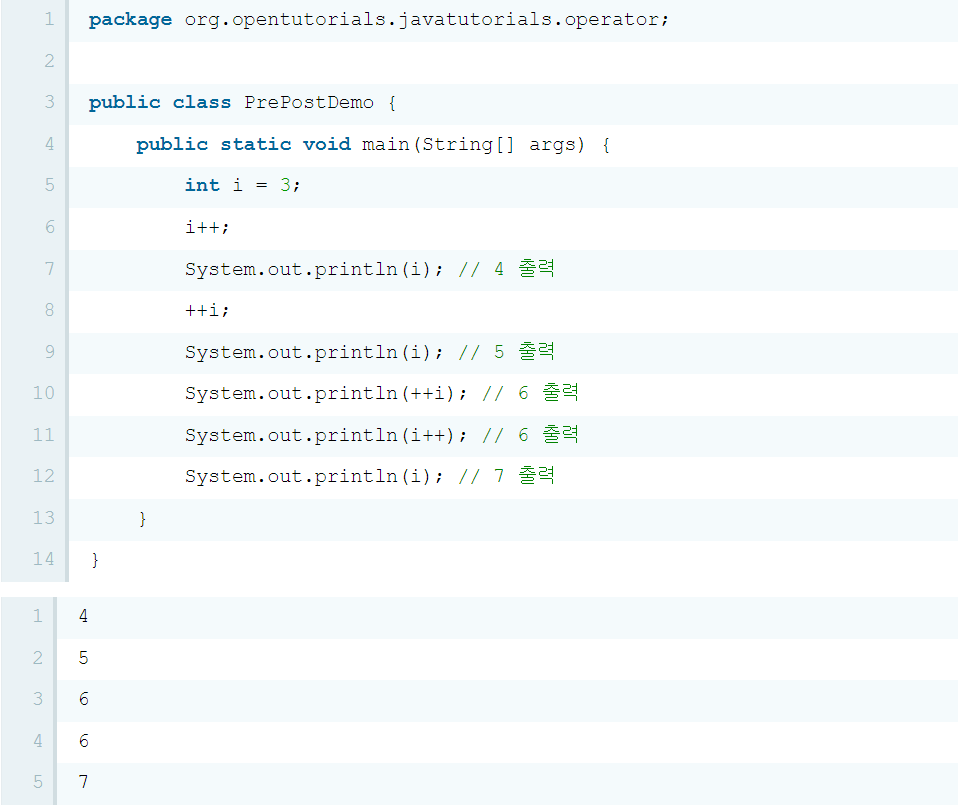Click output value 7 in result block
The image size is (958, 810).
(x=84, y=782)
